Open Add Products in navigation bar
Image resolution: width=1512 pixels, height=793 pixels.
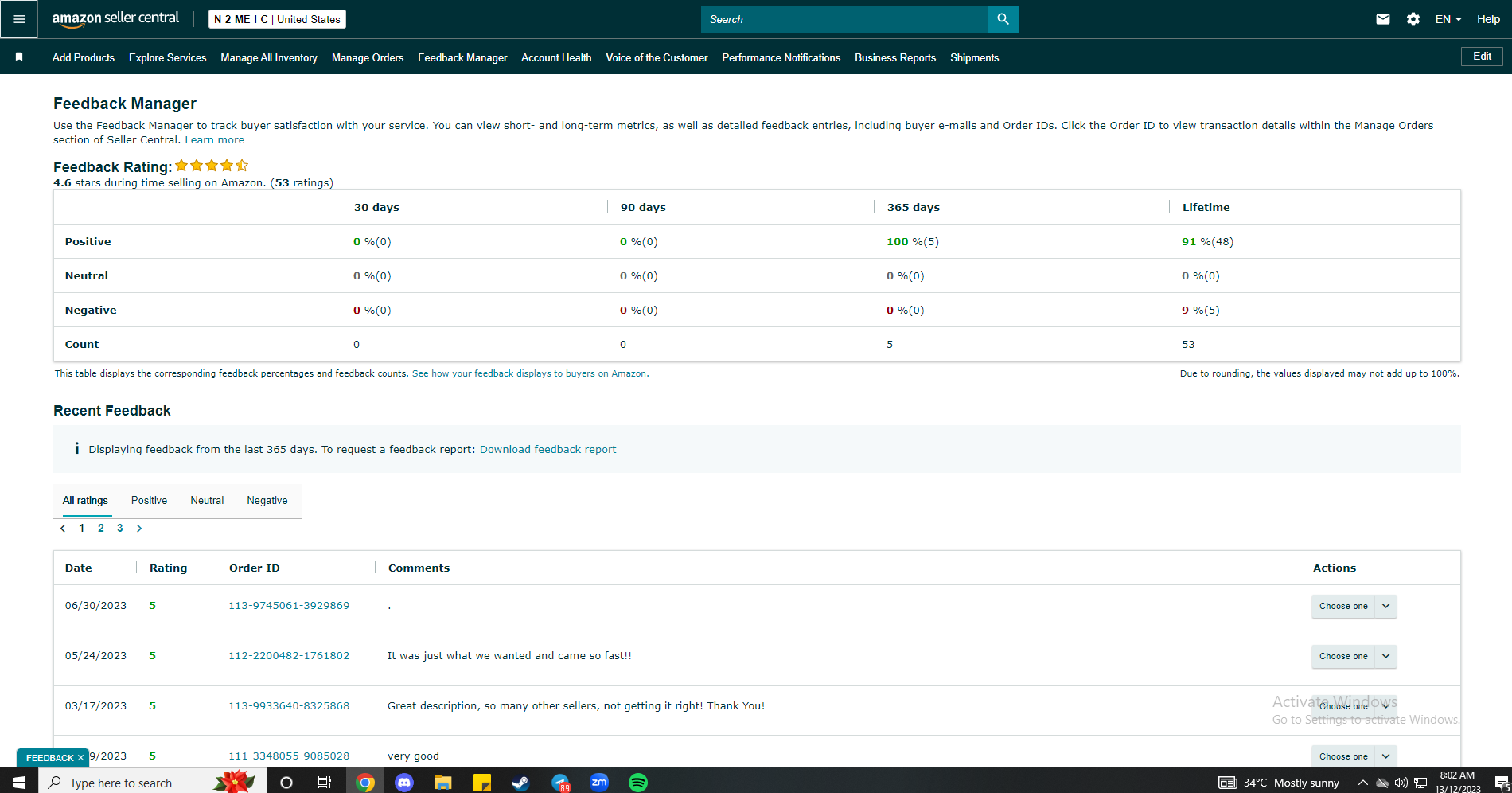(84, 57)
